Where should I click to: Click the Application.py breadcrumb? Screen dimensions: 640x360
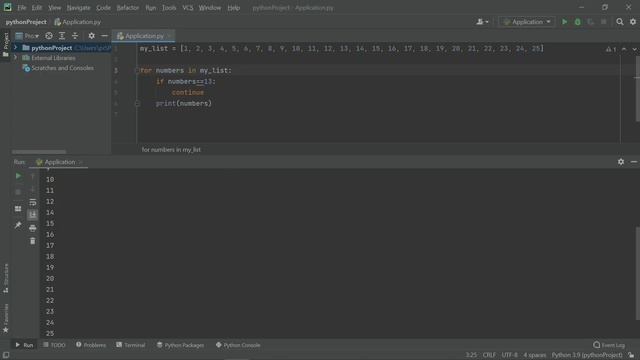point(78,22)
